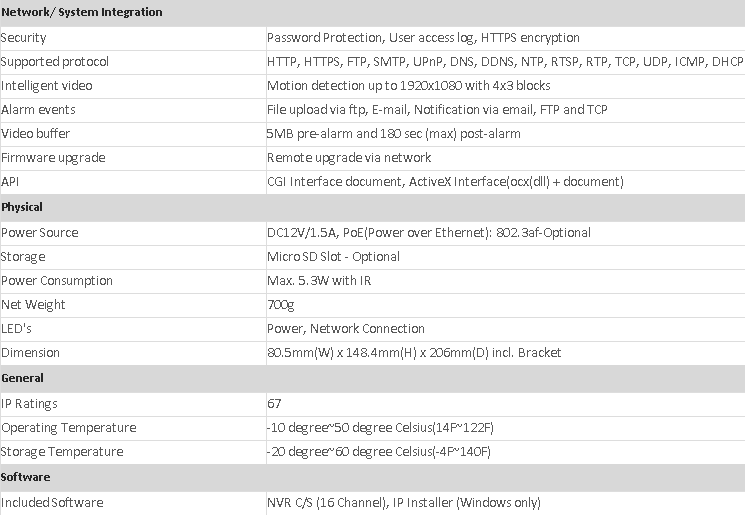
Task: Select the Firmware upgrade row label
Action: point(53,158)
